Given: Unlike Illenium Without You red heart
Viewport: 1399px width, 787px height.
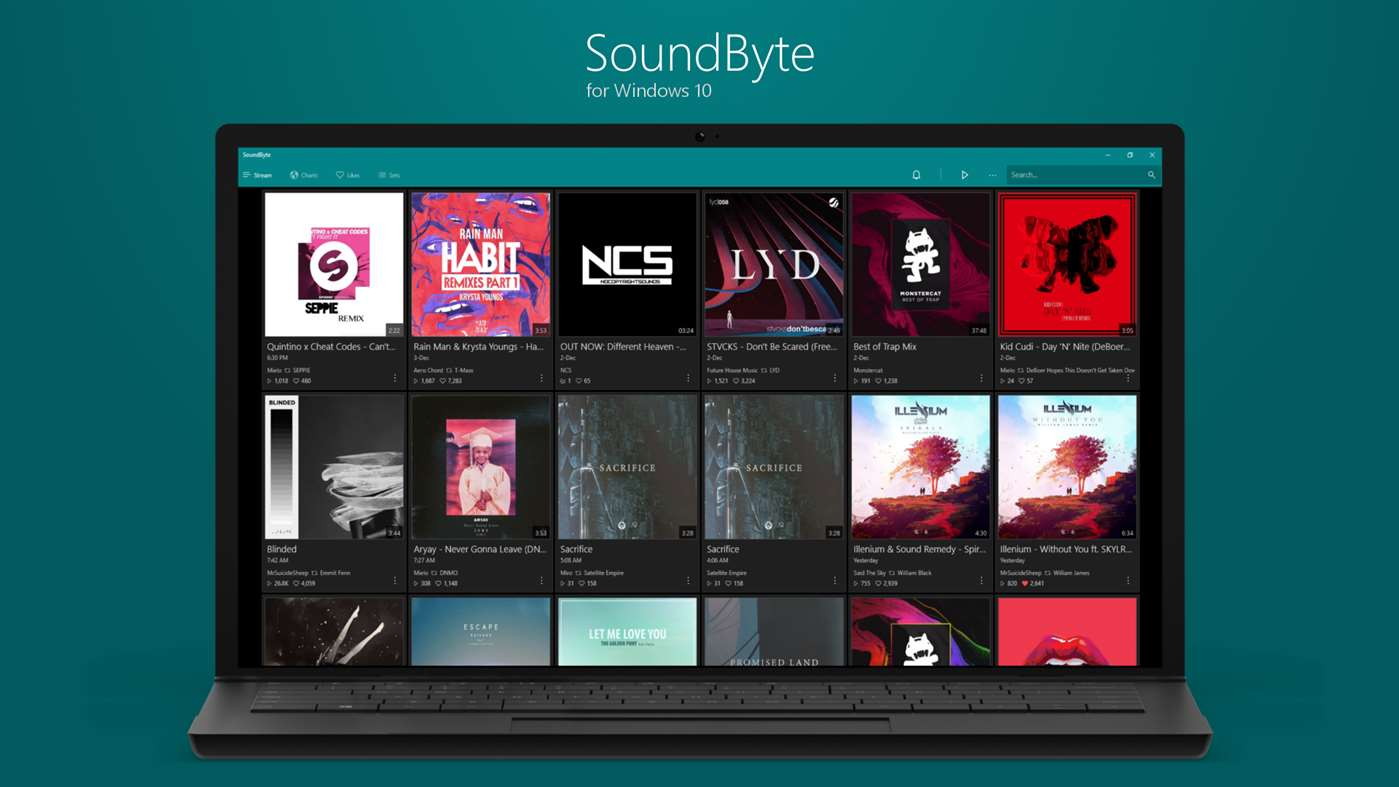Looking at the screenshot, I should tap(1025, 583).
